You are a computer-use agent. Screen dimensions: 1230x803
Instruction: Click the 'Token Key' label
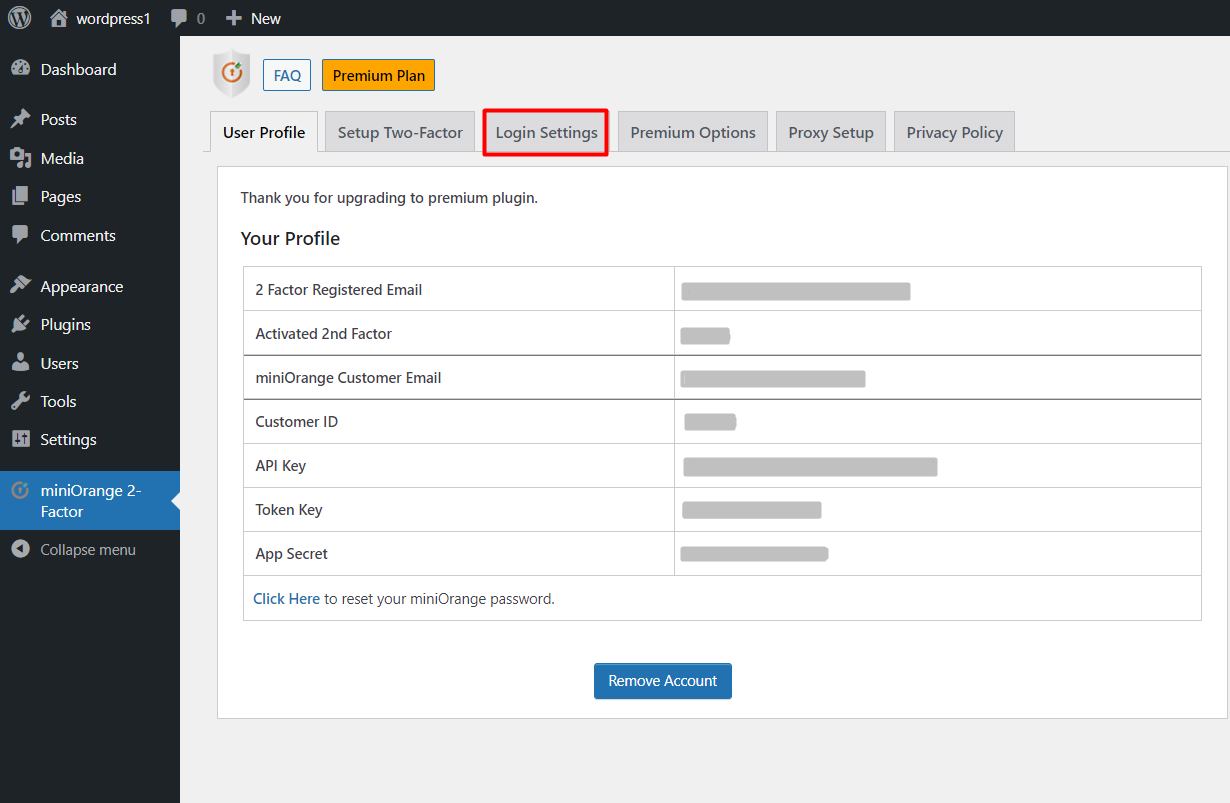[289, 510]
